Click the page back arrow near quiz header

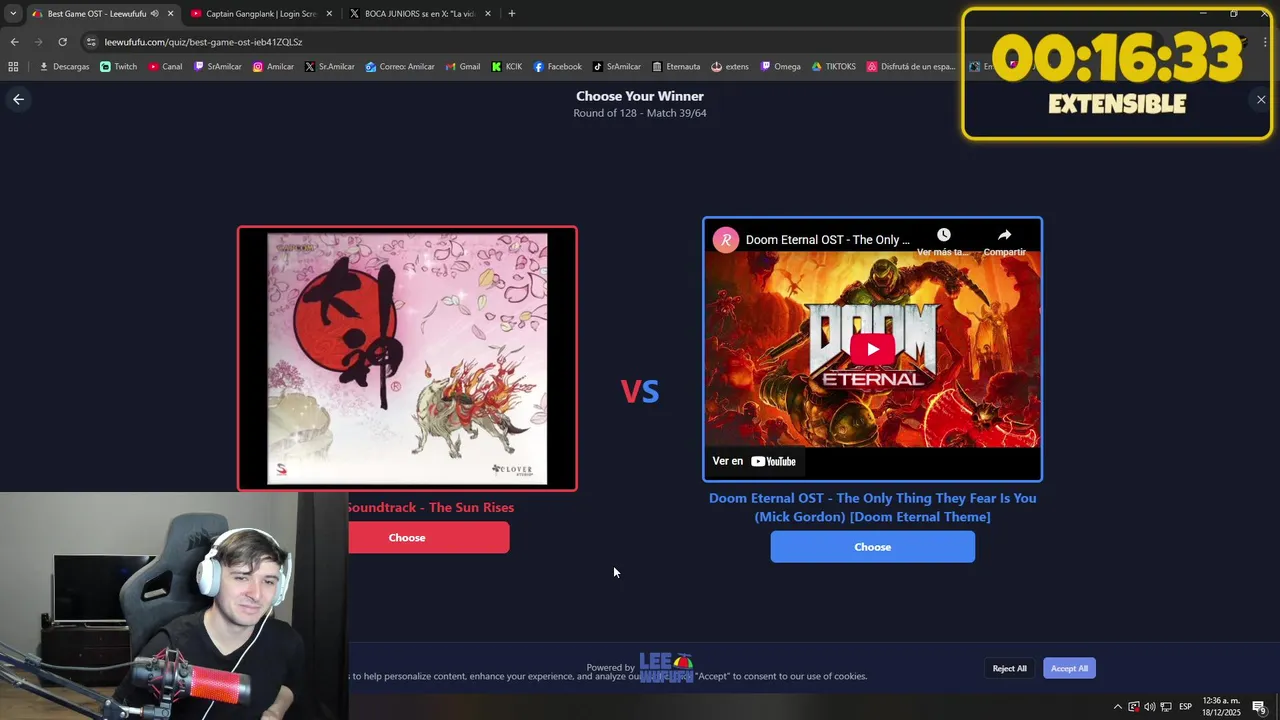(18, 99)
